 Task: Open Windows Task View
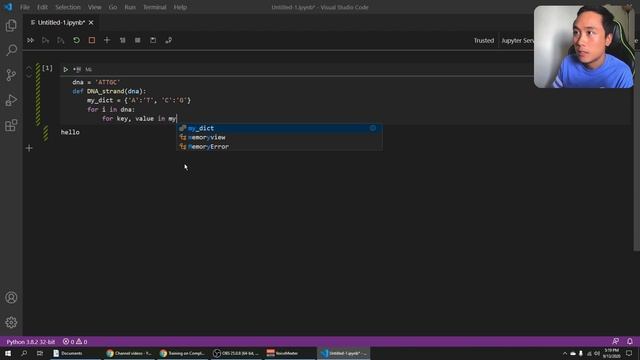pyautogui.click(x=40, y=353)
